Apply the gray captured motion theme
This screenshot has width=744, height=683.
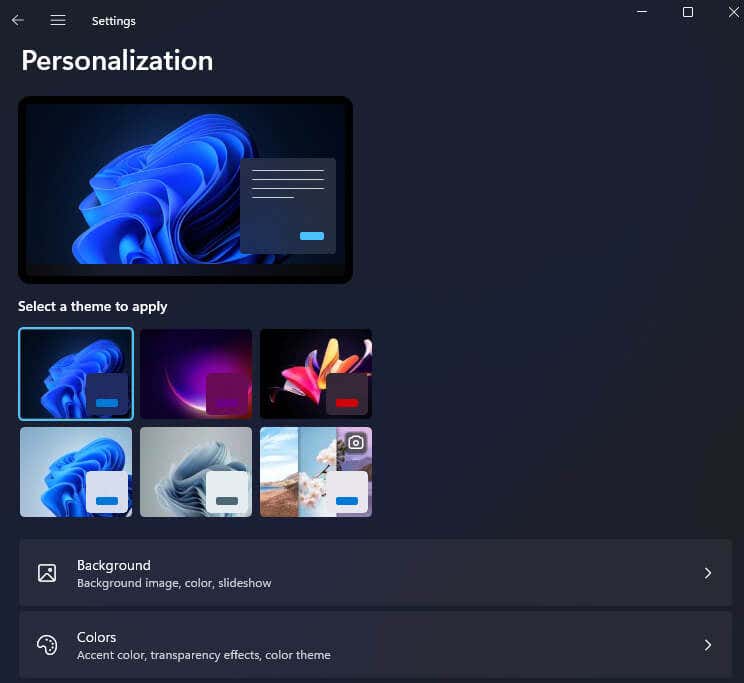pyautogui.click(x=196, y=472)
